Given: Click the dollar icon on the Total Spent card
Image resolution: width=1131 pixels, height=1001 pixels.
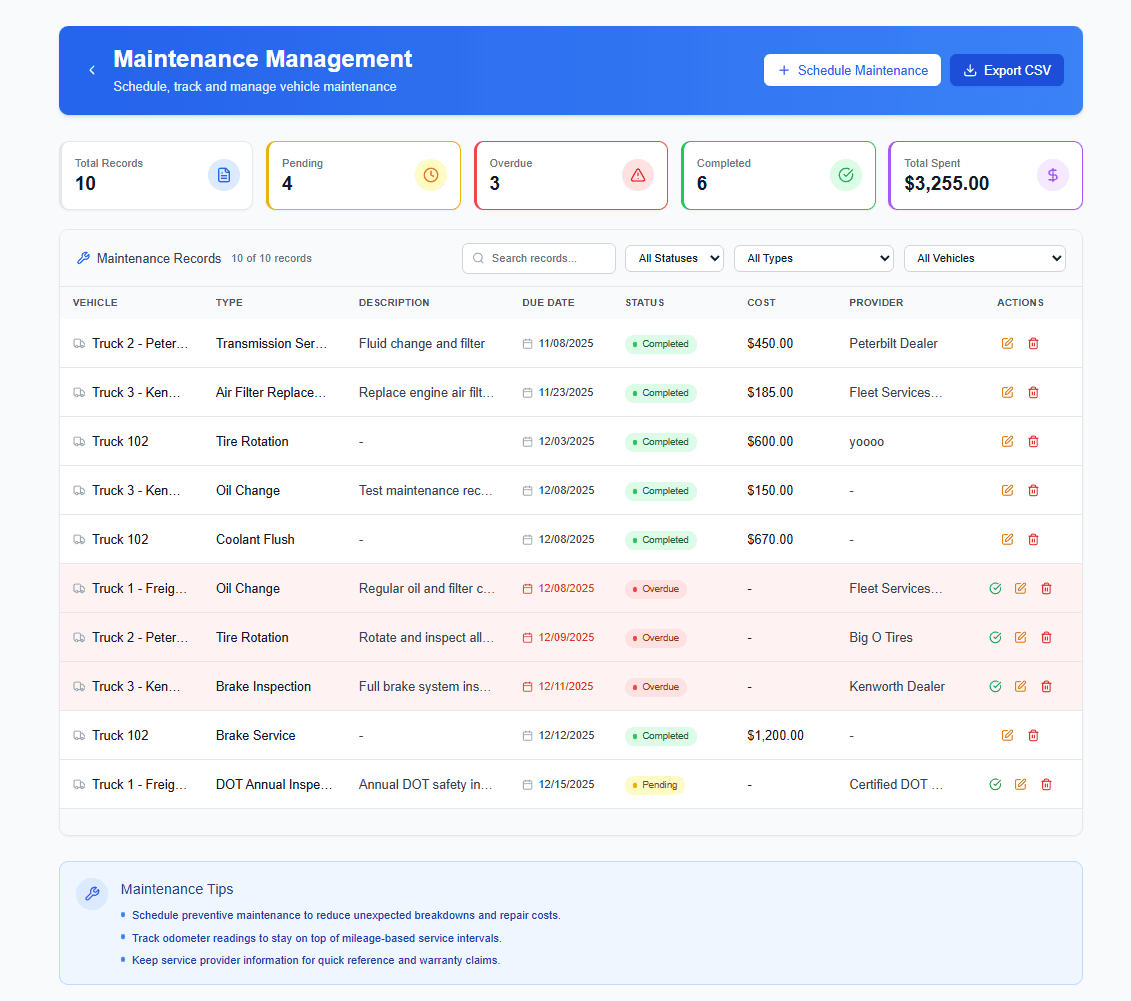Looking at the screenshot, I should (x=1053, y=175).
